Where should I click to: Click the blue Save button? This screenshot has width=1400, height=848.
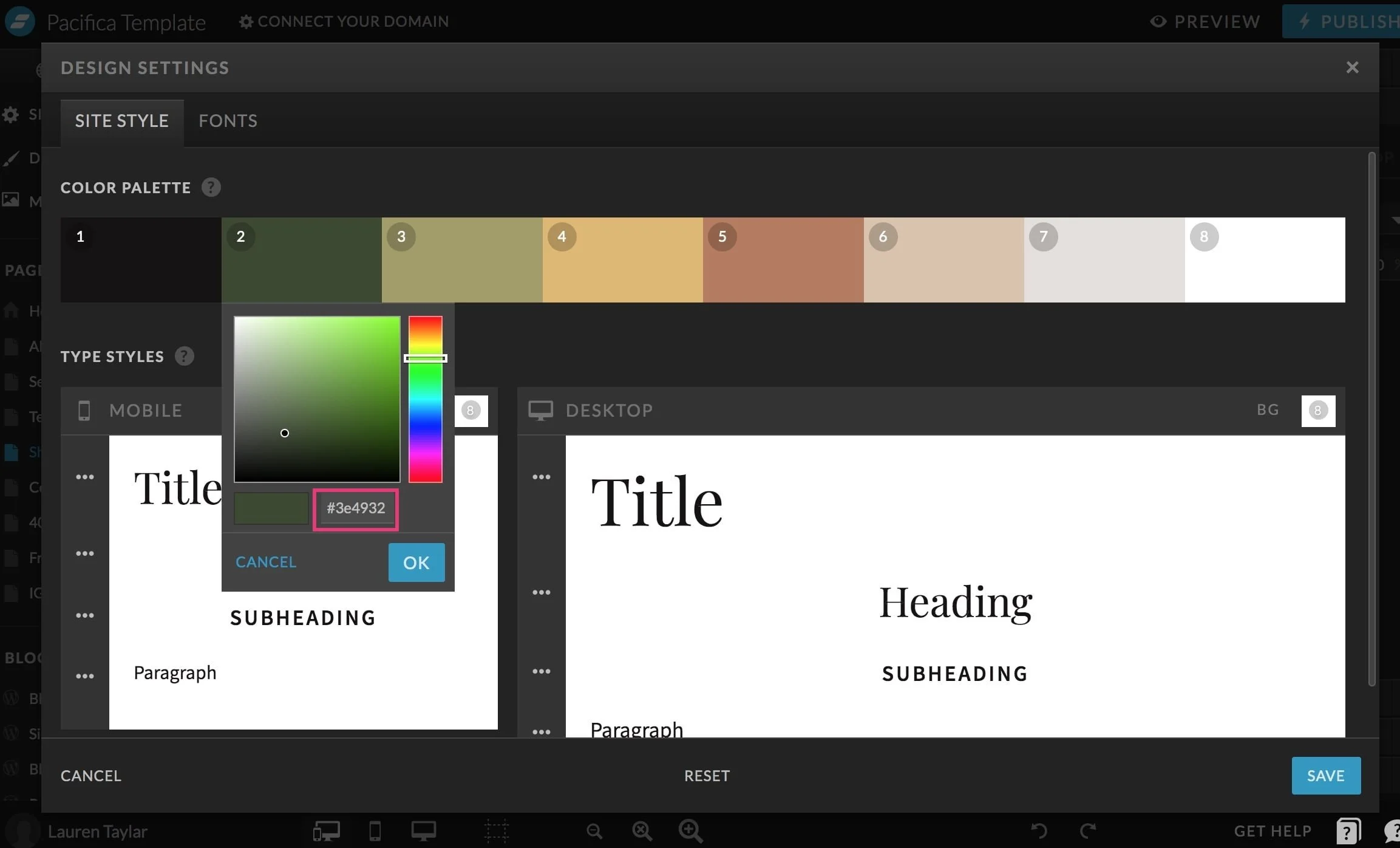pyautogui.click(x=1325, y=776)
